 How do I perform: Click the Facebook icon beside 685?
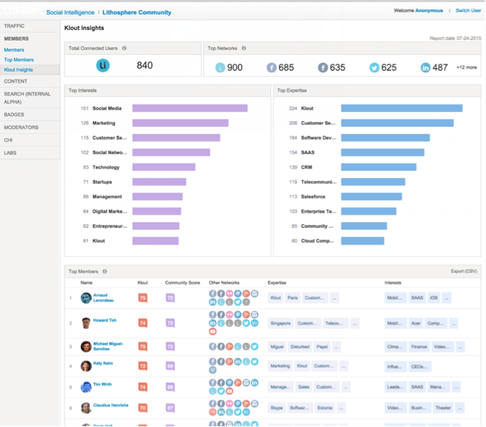pos(271,68)
